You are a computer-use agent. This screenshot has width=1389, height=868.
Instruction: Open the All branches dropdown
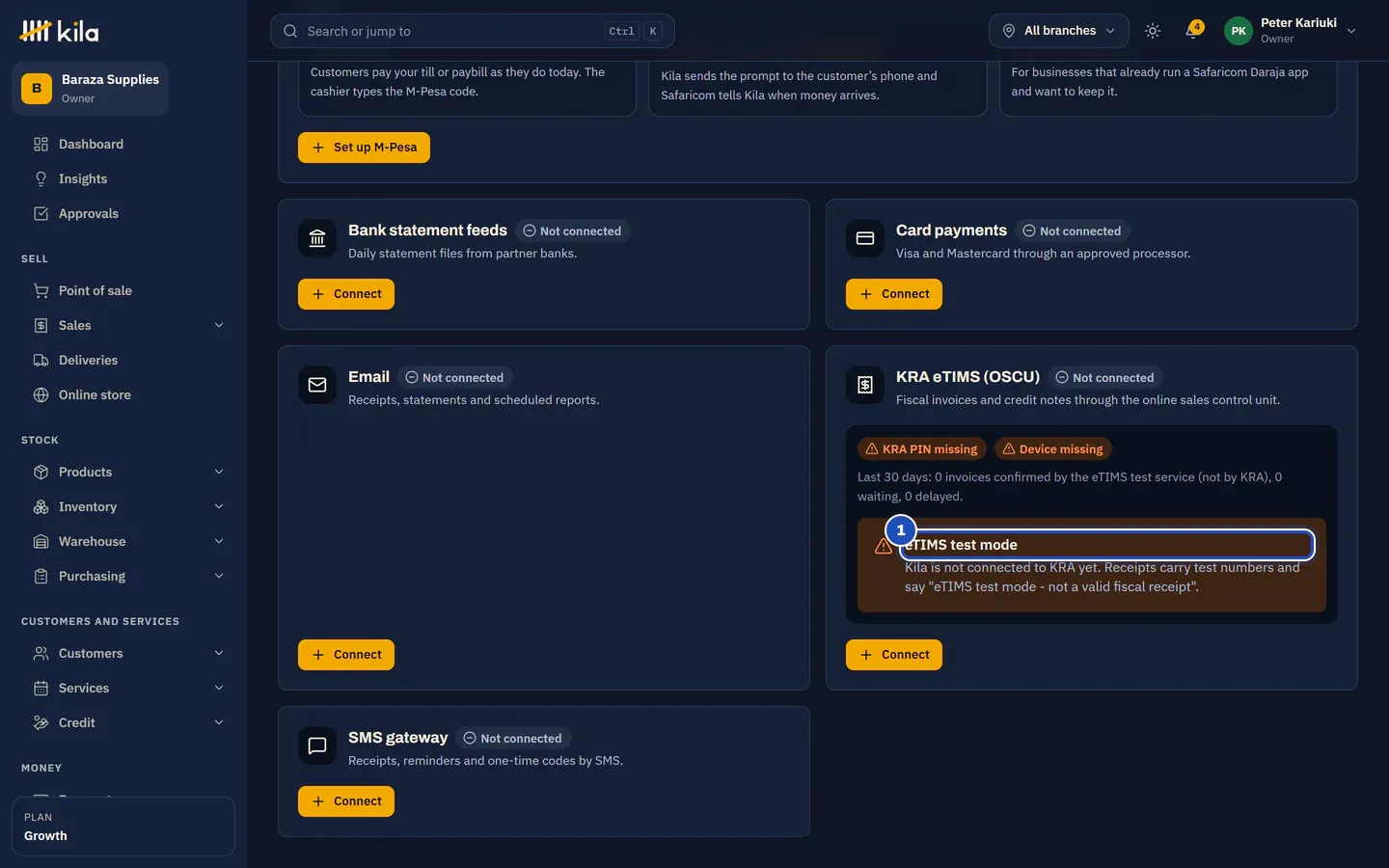(1058, 31)
